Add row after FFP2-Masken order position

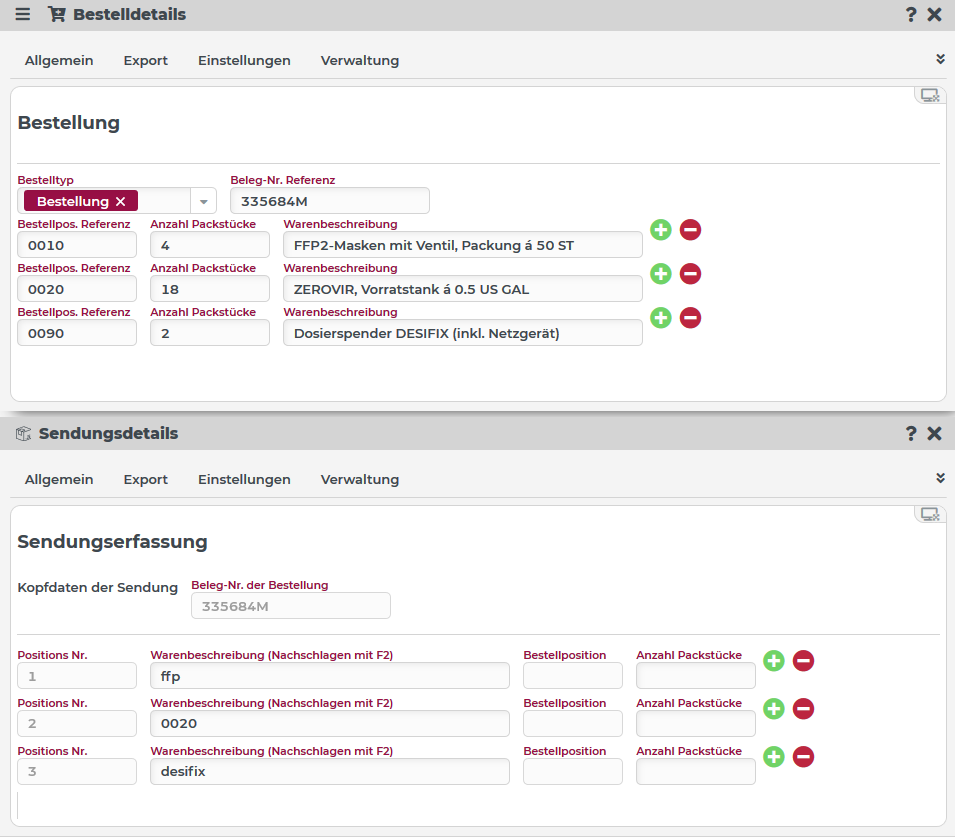pyautogui.click(x=660, y=230)
